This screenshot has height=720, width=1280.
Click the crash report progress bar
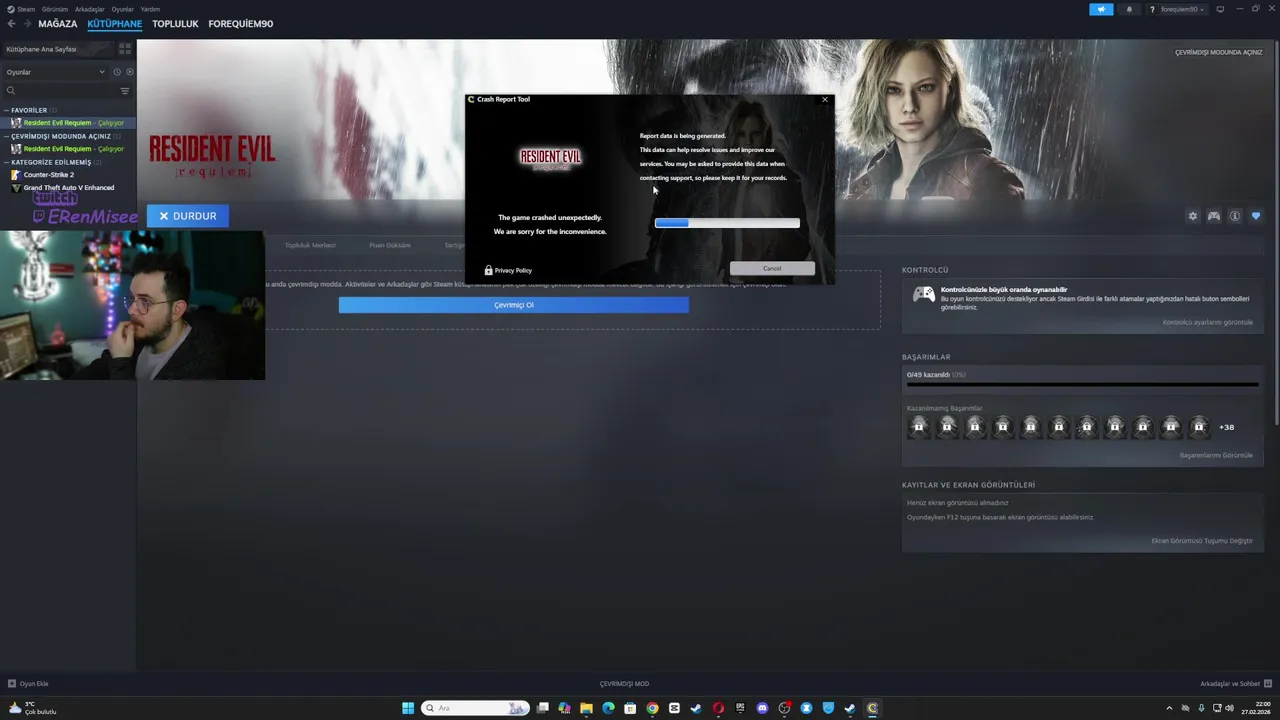727,223
